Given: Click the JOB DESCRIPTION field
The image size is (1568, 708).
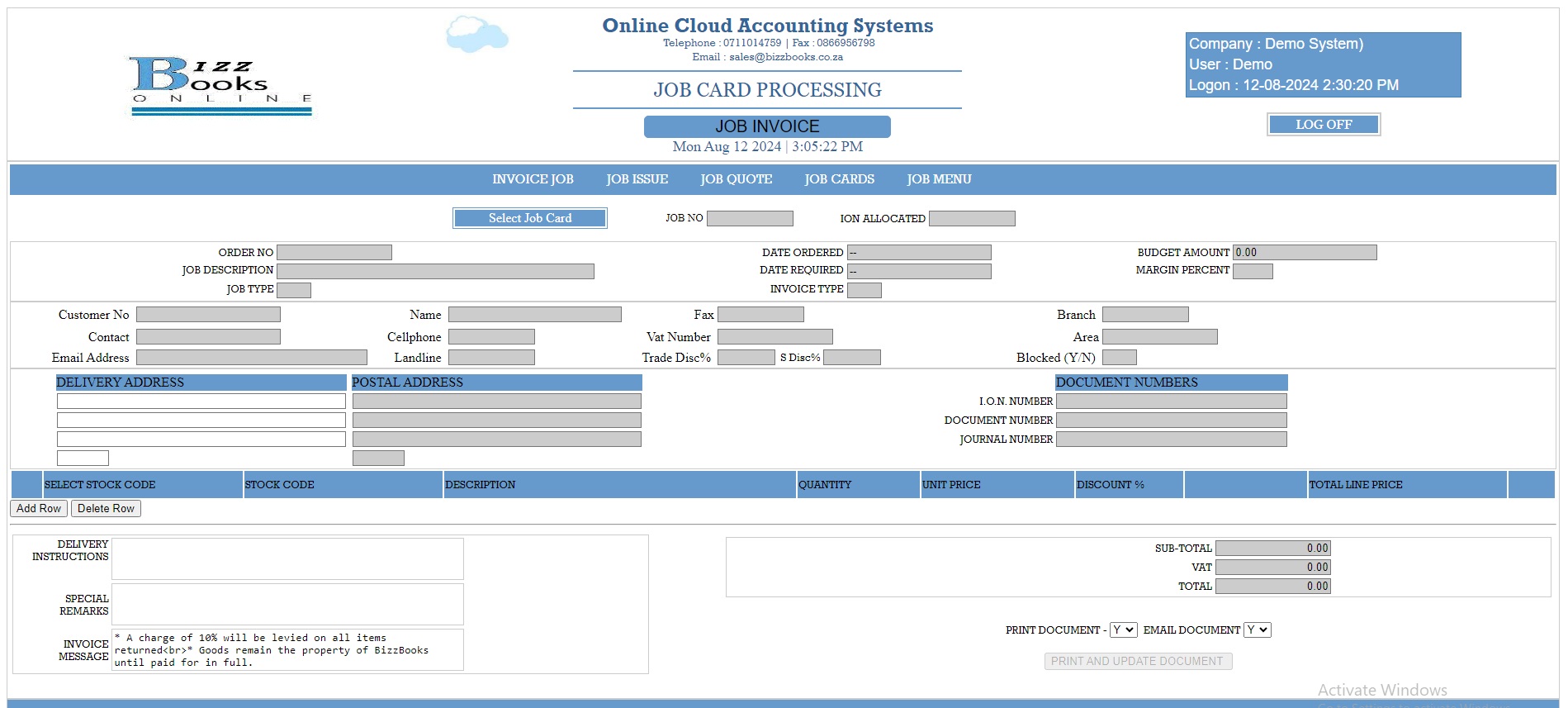Looking at the screenshot, I should 435,271.
